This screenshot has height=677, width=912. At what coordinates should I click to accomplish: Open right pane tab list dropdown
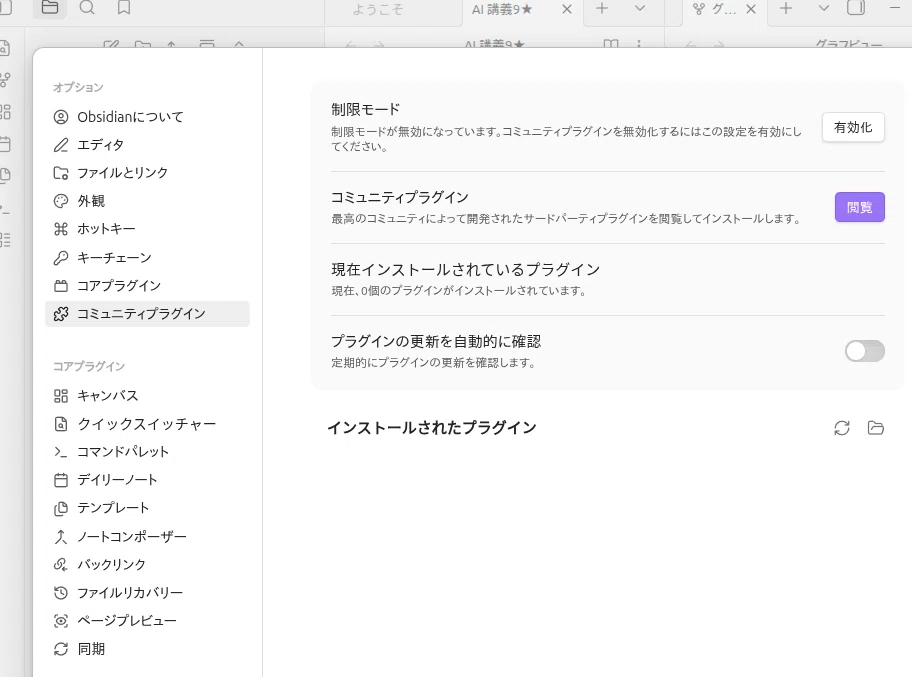[x=824, y=8]
